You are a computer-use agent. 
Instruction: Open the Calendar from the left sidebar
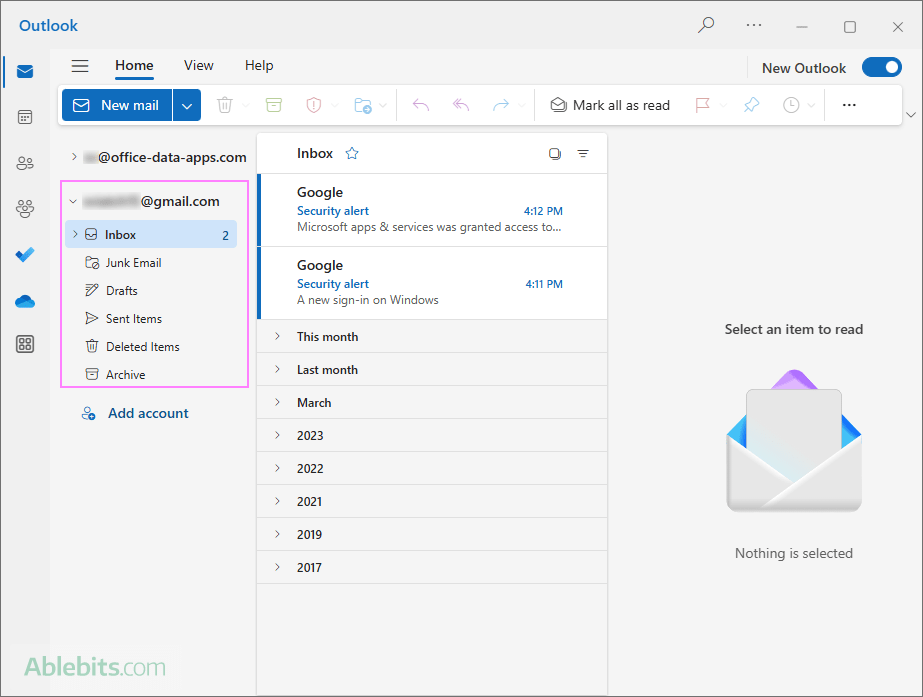24,117
